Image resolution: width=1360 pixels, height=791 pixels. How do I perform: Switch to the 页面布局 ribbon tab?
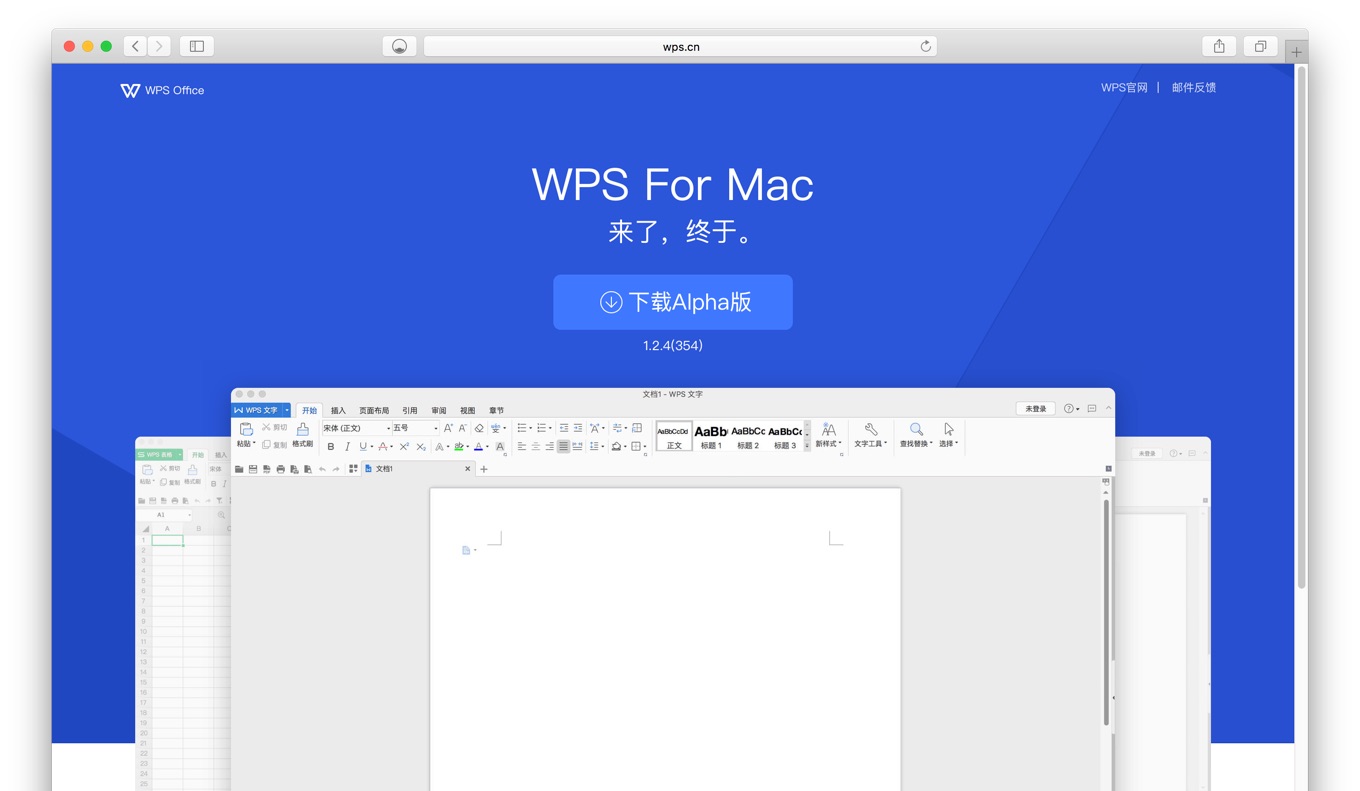pos(374,411)
